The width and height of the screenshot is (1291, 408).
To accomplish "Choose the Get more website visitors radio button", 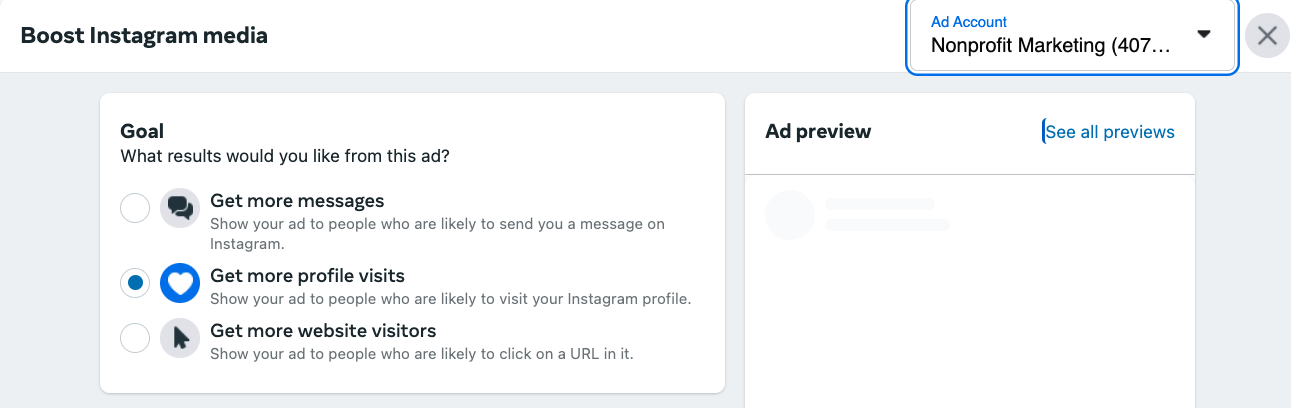I will (135, 338).
